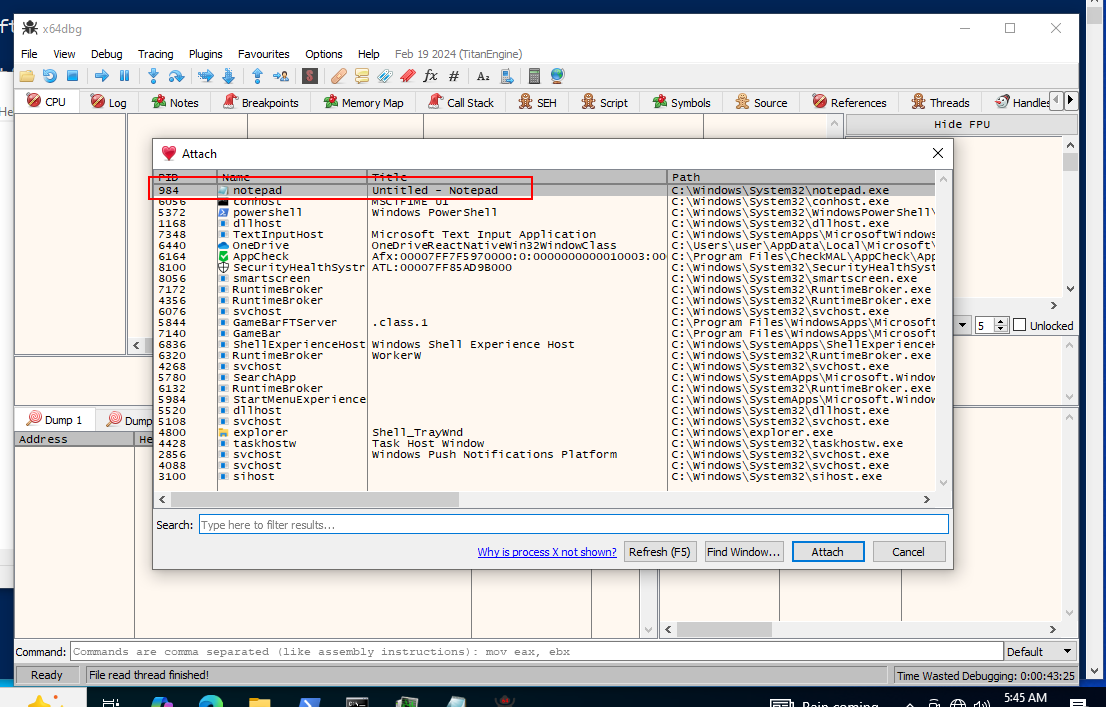Open the Scylla plugin icon
This screenshot has height=707, width=1106.
coord(310,75)
